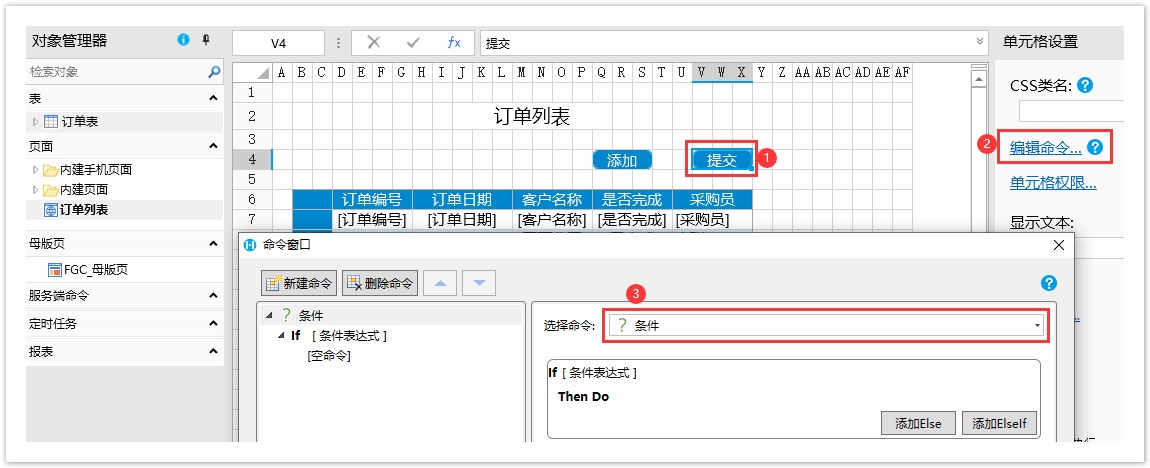
Task: Click the 添加Else button
Action: [x=917, y=423]
